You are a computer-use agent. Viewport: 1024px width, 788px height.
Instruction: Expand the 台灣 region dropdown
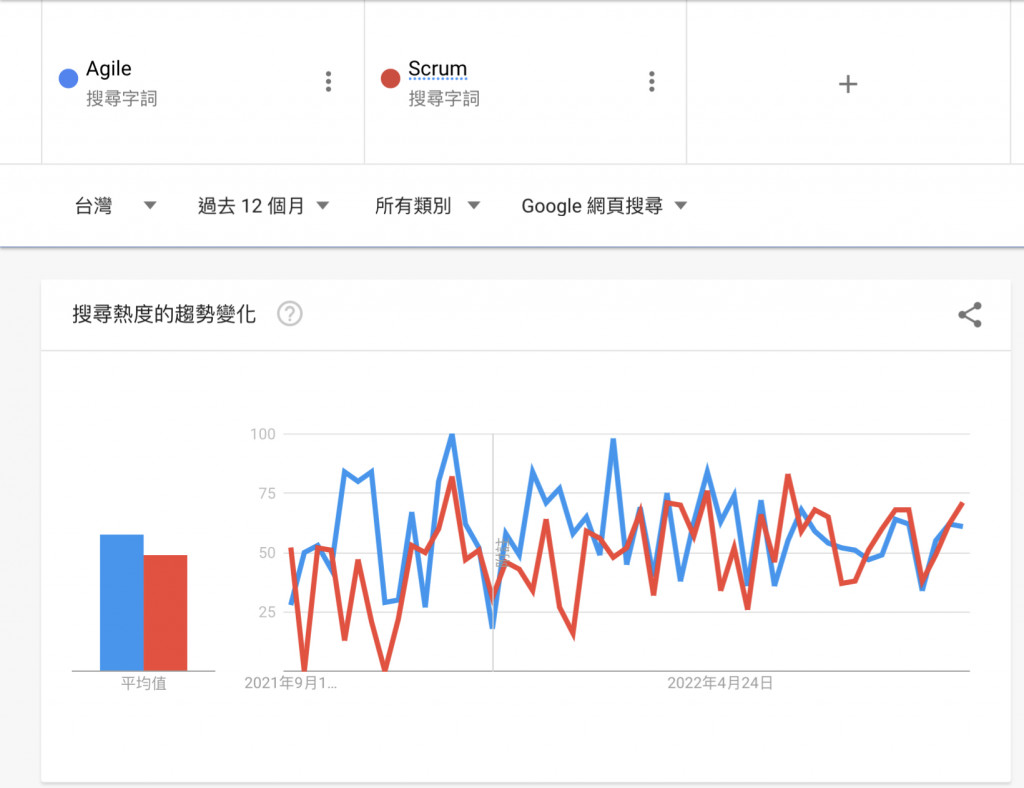pos(116,206)
